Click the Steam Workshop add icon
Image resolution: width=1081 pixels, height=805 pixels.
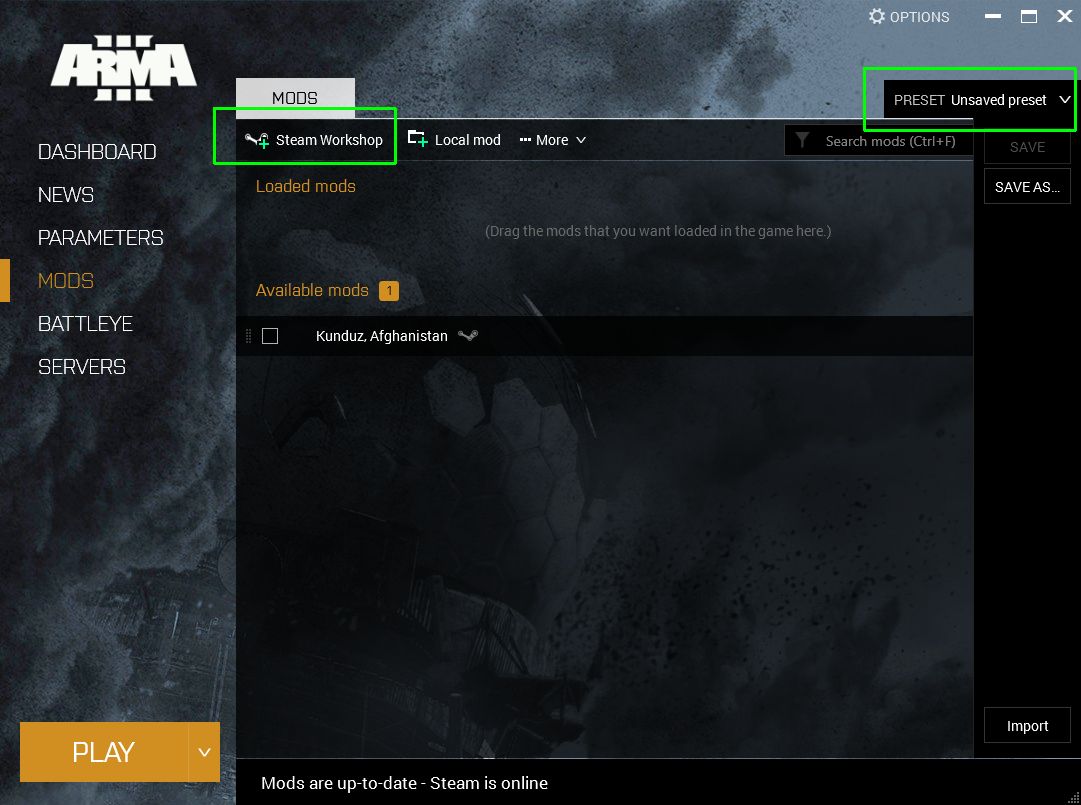pos(257,140)
